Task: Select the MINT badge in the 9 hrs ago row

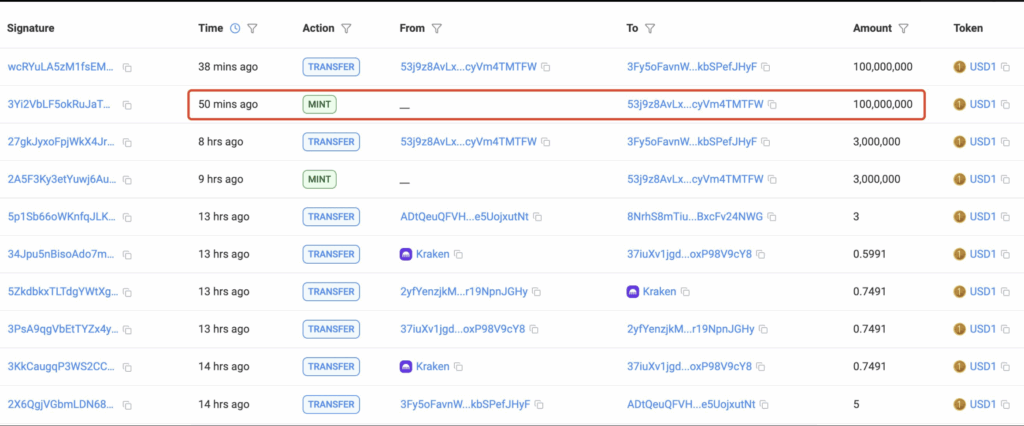Action: point(319,179)
